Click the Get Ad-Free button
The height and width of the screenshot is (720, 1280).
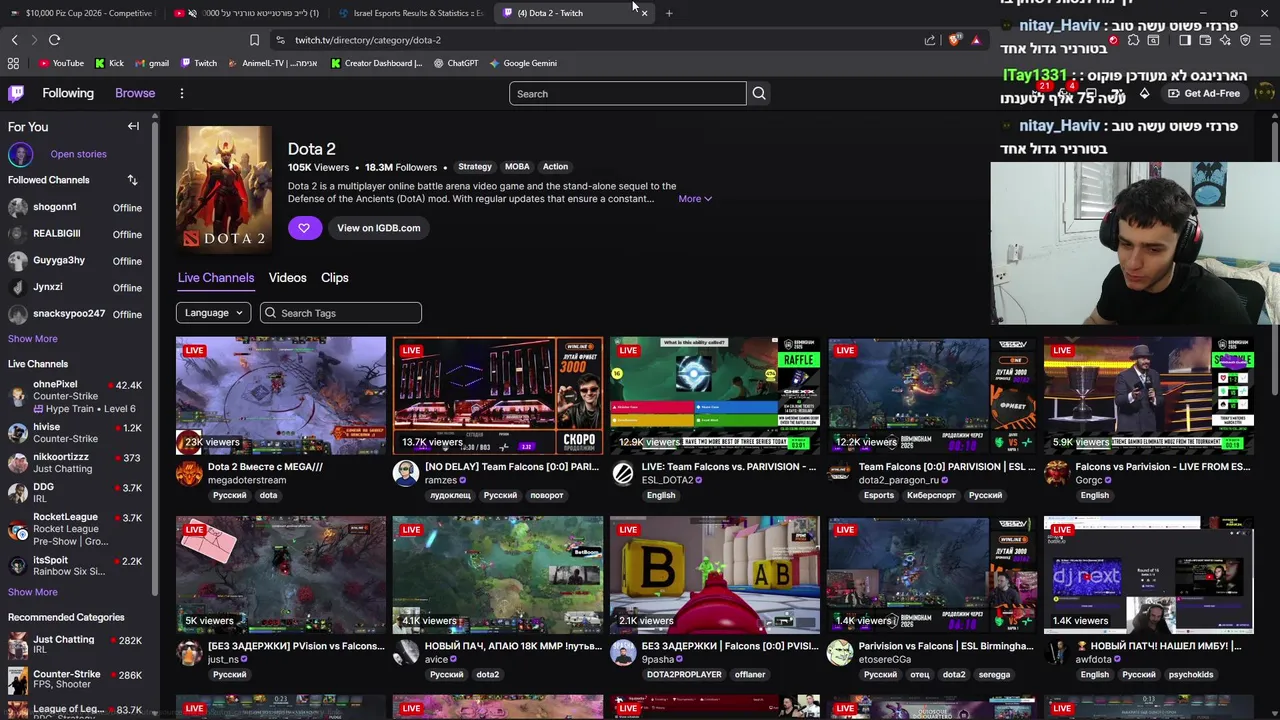(x=1204, y=93)
